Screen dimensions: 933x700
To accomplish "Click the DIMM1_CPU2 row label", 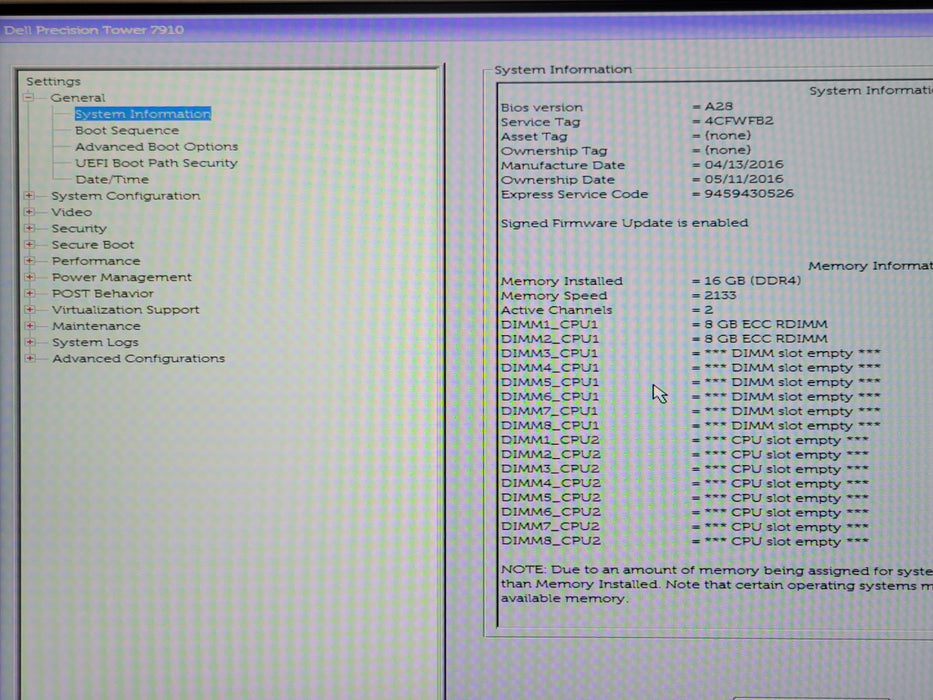I will 550,440.
